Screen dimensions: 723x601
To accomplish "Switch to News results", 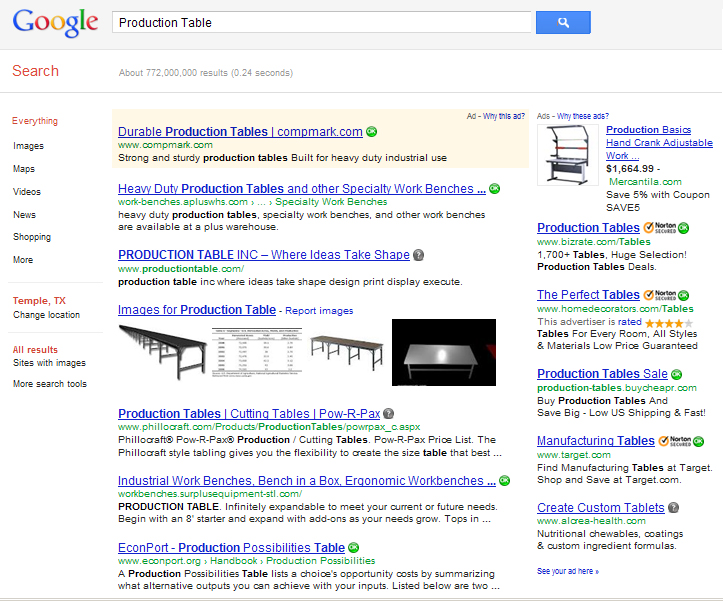I will pos(24,214).
